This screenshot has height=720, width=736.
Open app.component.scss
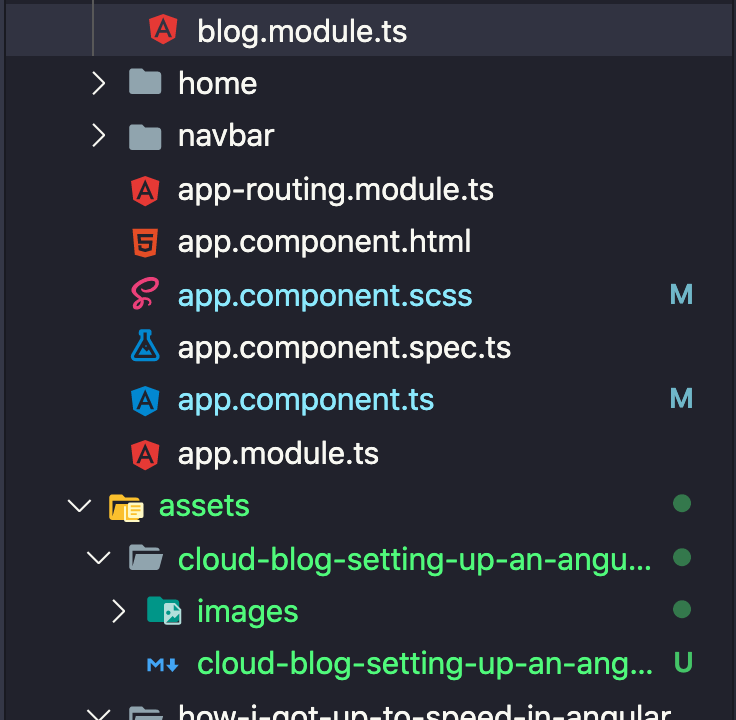[x=325, y=296]
